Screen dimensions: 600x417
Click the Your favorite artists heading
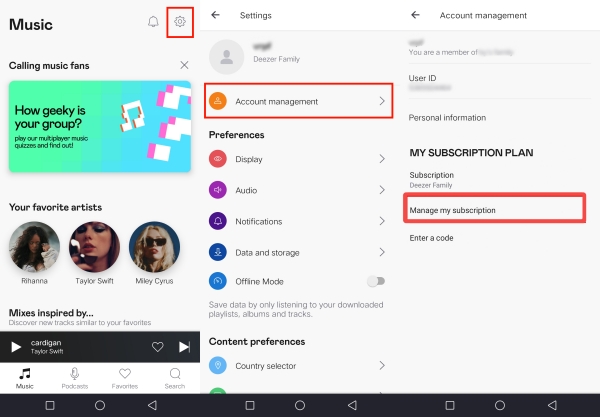pyautogui.click(x=55, y=207)
